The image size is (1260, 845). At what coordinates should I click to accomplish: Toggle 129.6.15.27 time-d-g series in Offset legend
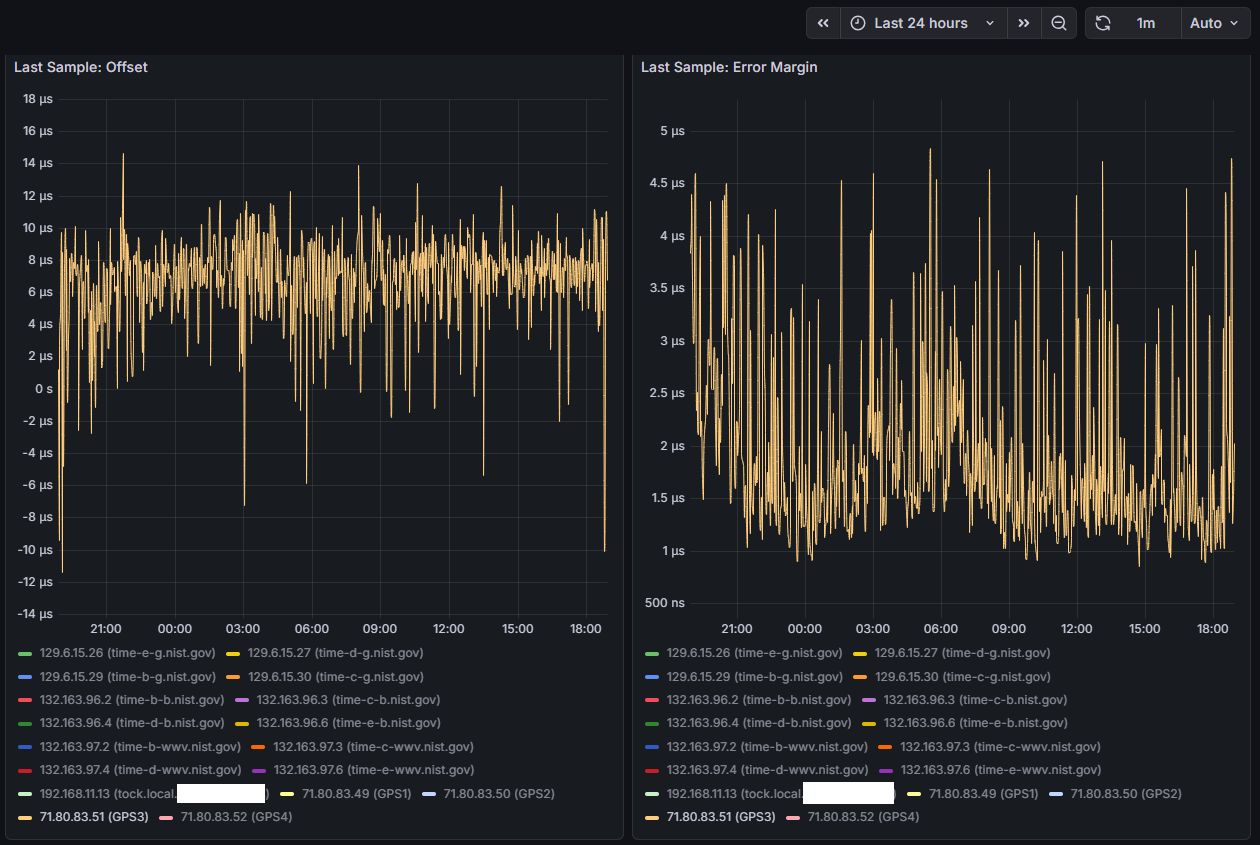(335, 653)
